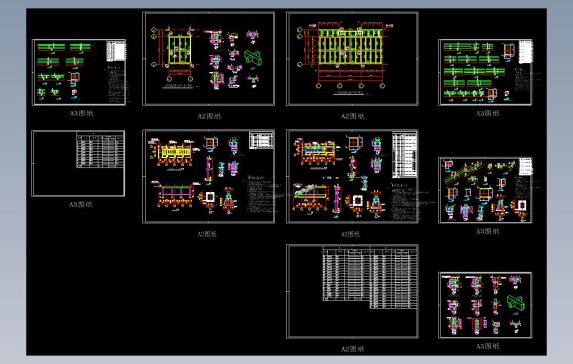Click the A3图纸 label under the table-only sheet
Screen dimensions: 573x364
81,204
